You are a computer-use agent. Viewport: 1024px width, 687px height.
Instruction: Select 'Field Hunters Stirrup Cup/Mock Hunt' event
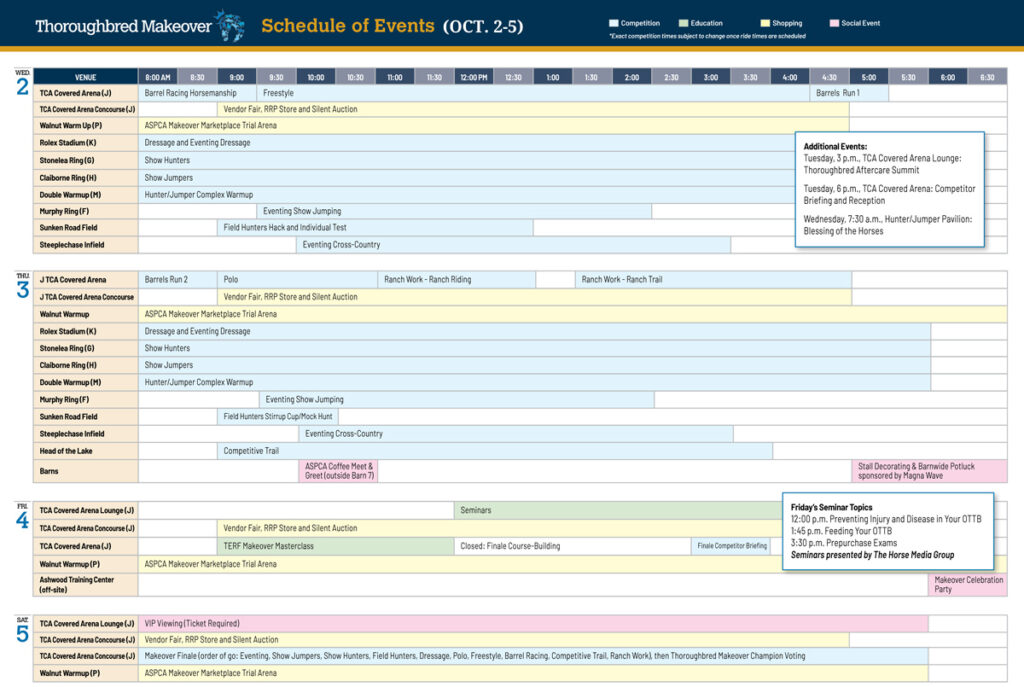pos(278,417)
